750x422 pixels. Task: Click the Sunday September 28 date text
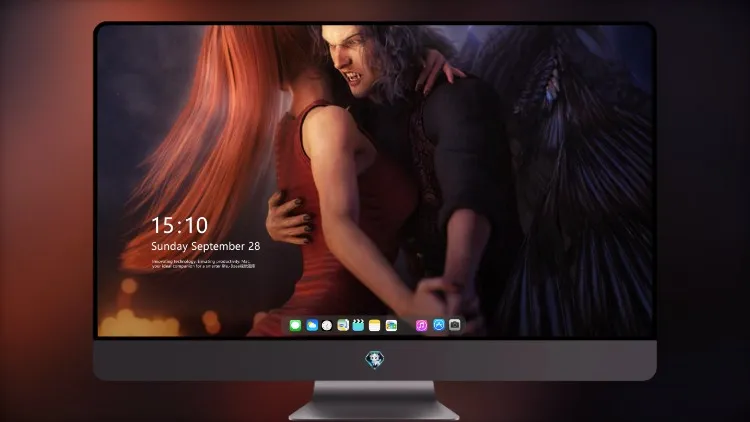pyautogui.click(x=206, y=246)
